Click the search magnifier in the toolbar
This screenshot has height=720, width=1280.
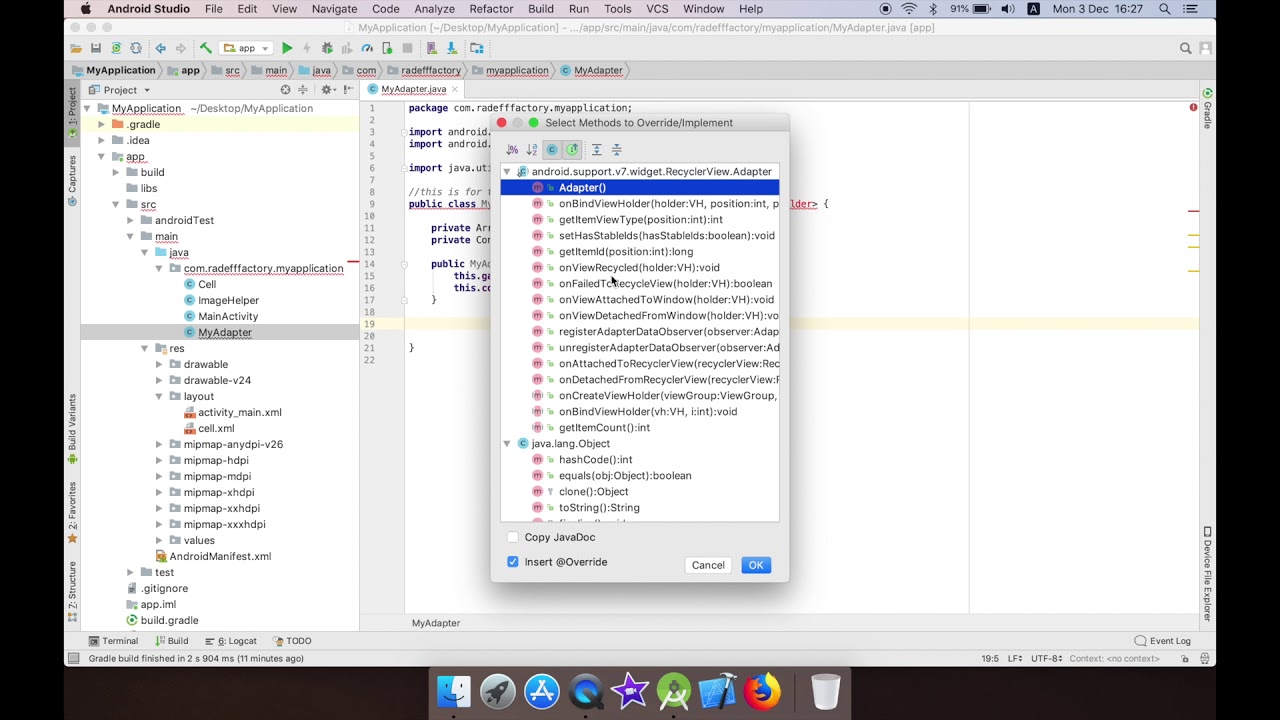1185,48
